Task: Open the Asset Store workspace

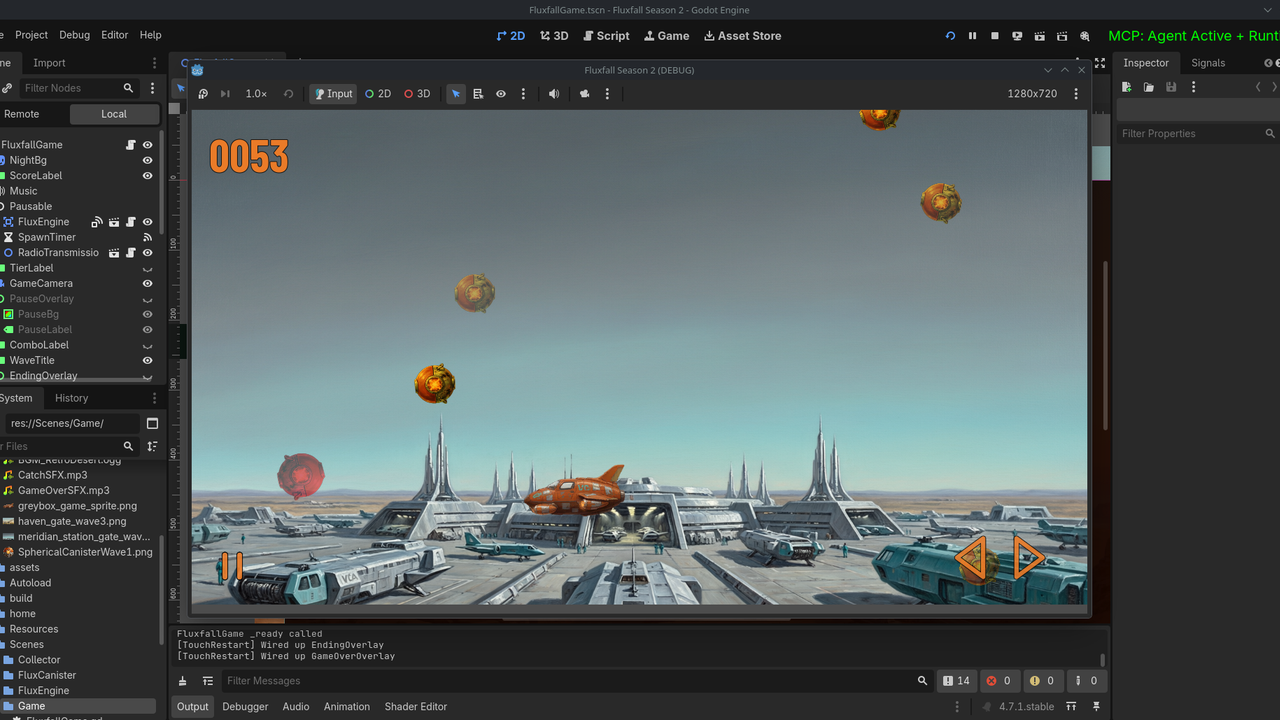Action: (742, 36)
